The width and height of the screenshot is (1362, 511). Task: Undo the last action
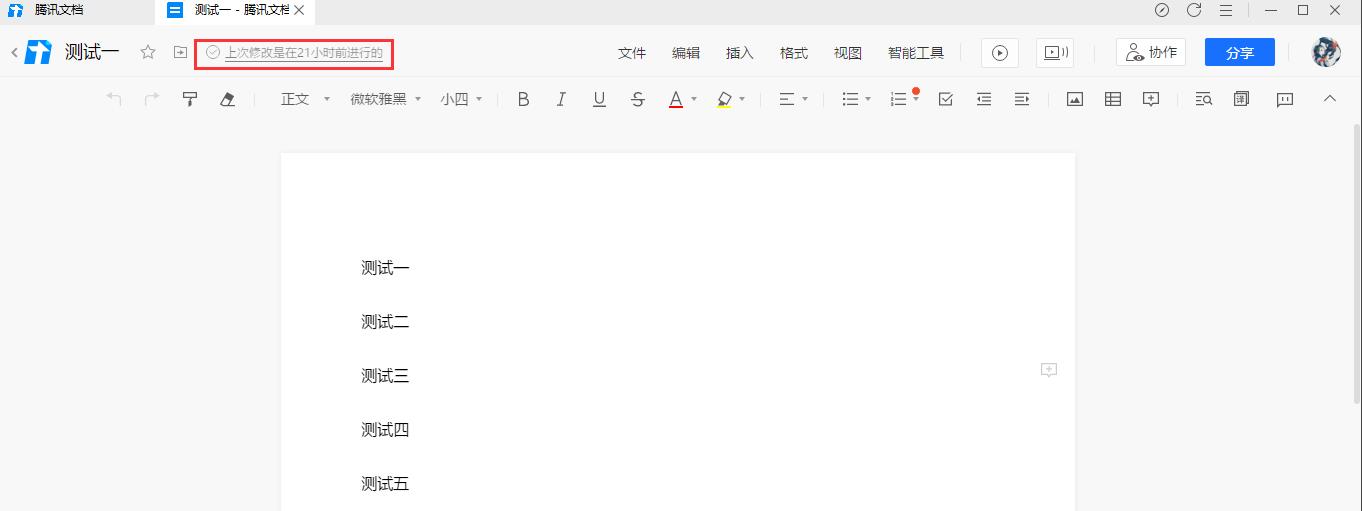[114, 99]
